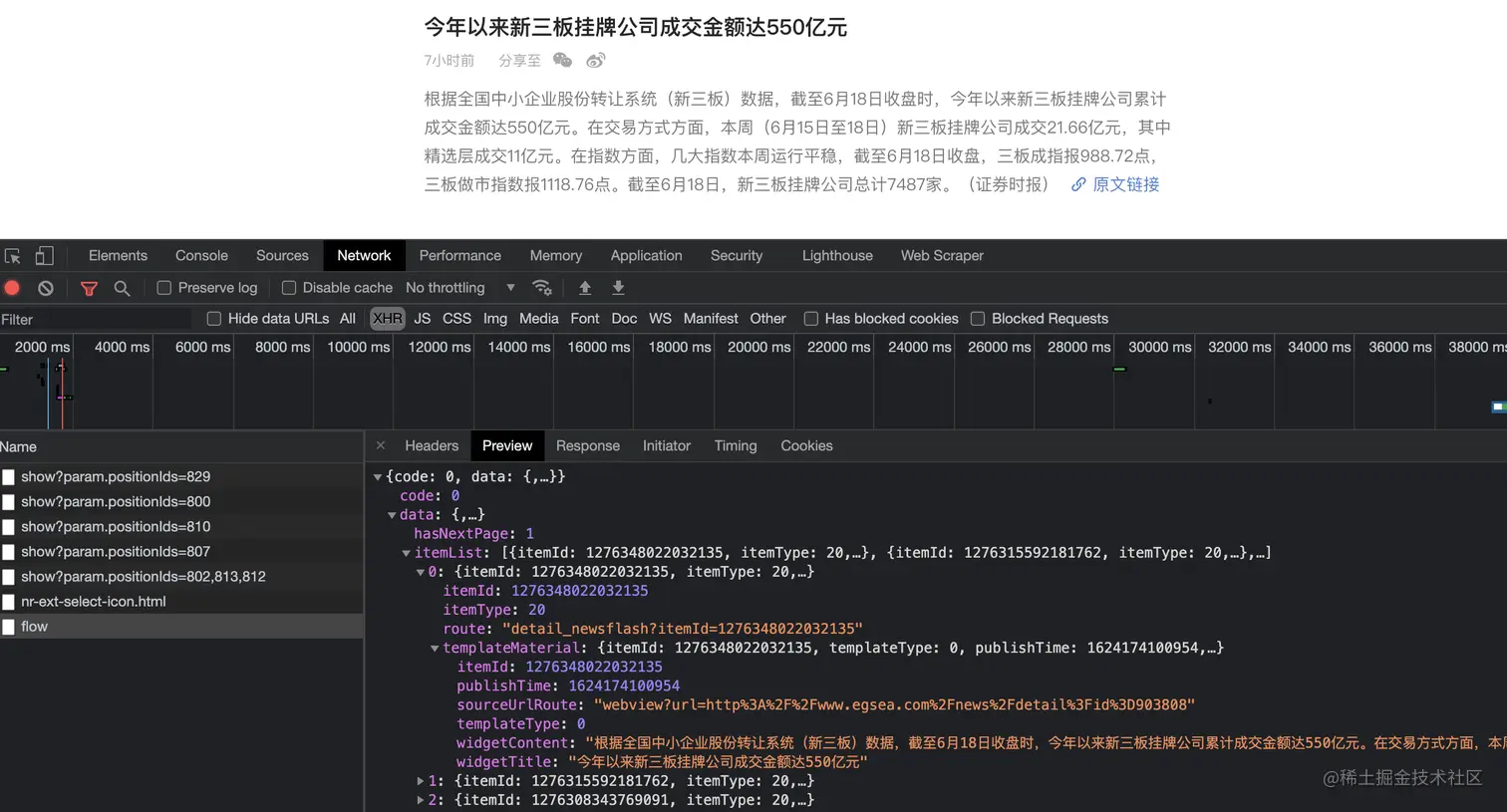Check Hide data URLs option
Viewport: 1507px width, 812px height.
(213, 319)
